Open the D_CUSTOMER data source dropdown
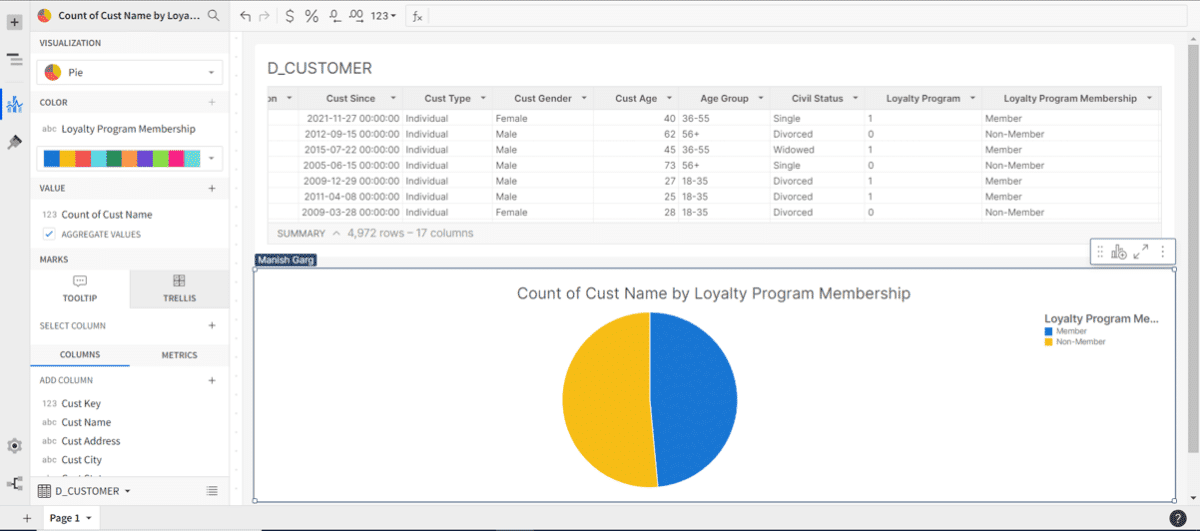The image size is (1200, 531). click(87, 491)
